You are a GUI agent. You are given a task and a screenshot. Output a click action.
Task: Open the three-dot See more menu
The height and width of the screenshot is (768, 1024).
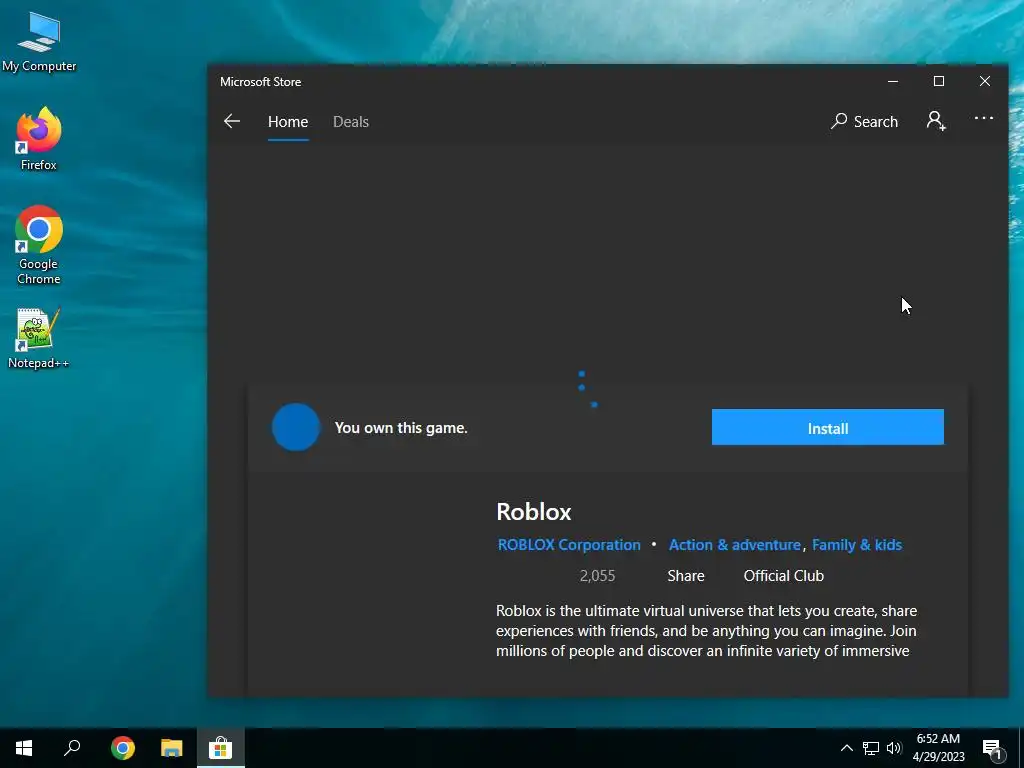pyautogui.click(x=984, y=118)
